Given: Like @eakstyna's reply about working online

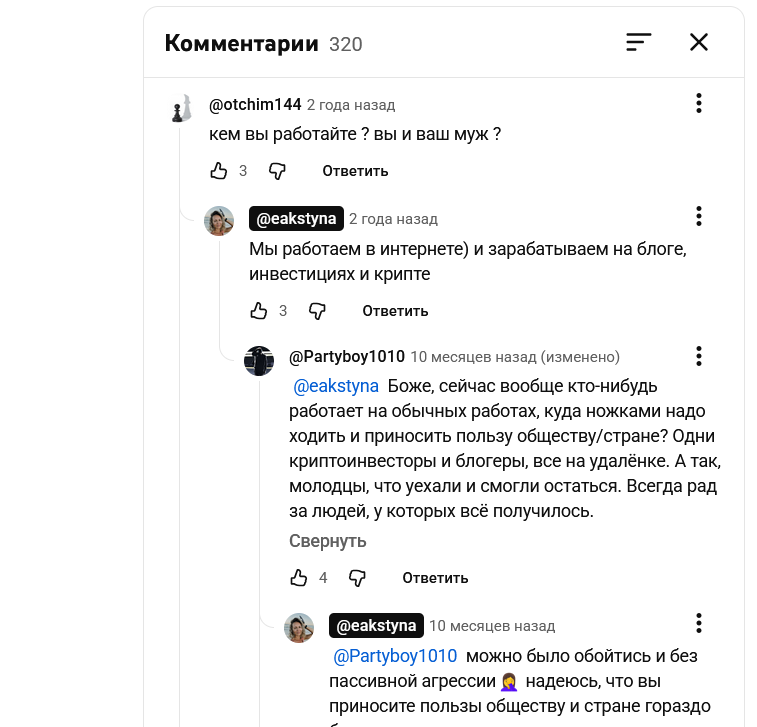Looking at the screenshot, I should click(259, 311).
